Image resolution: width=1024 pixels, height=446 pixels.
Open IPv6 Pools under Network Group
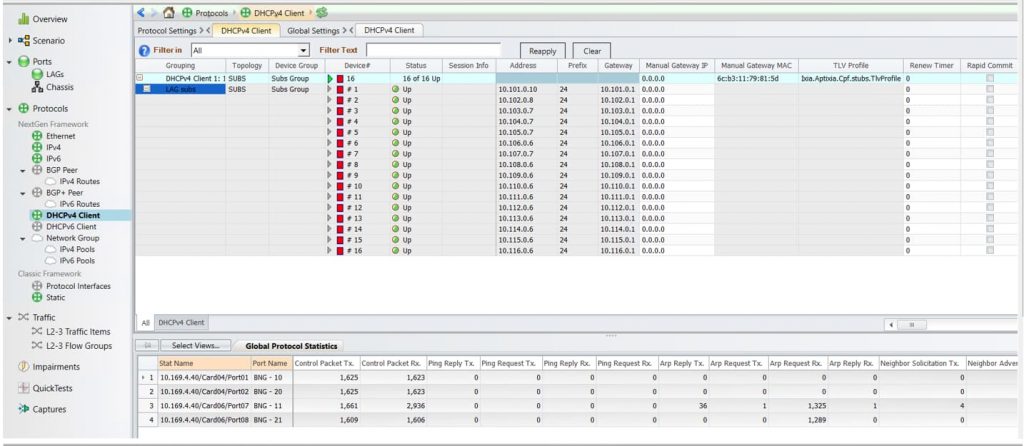(x=77, y=260)
